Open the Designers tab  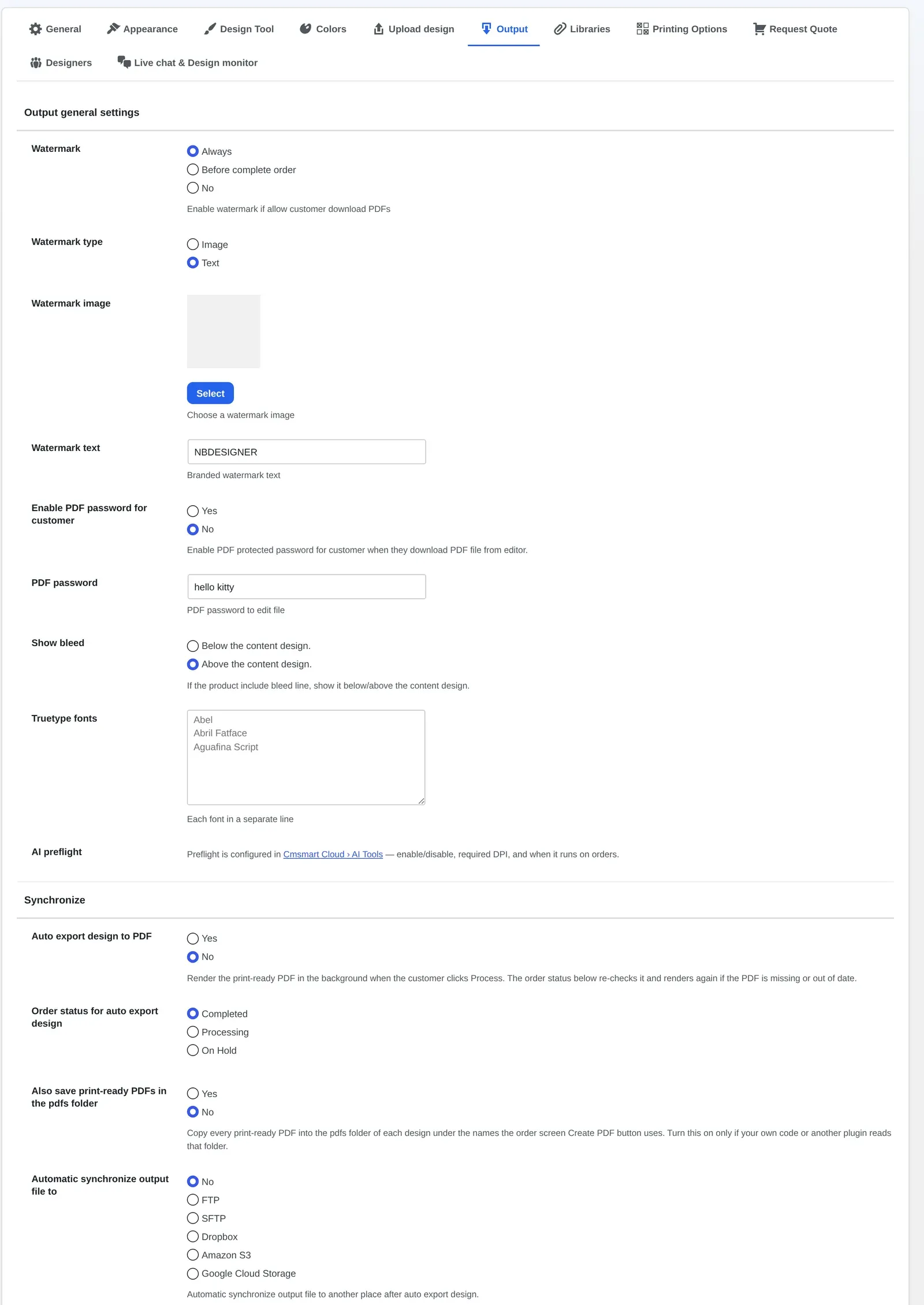tap(61, 62)
